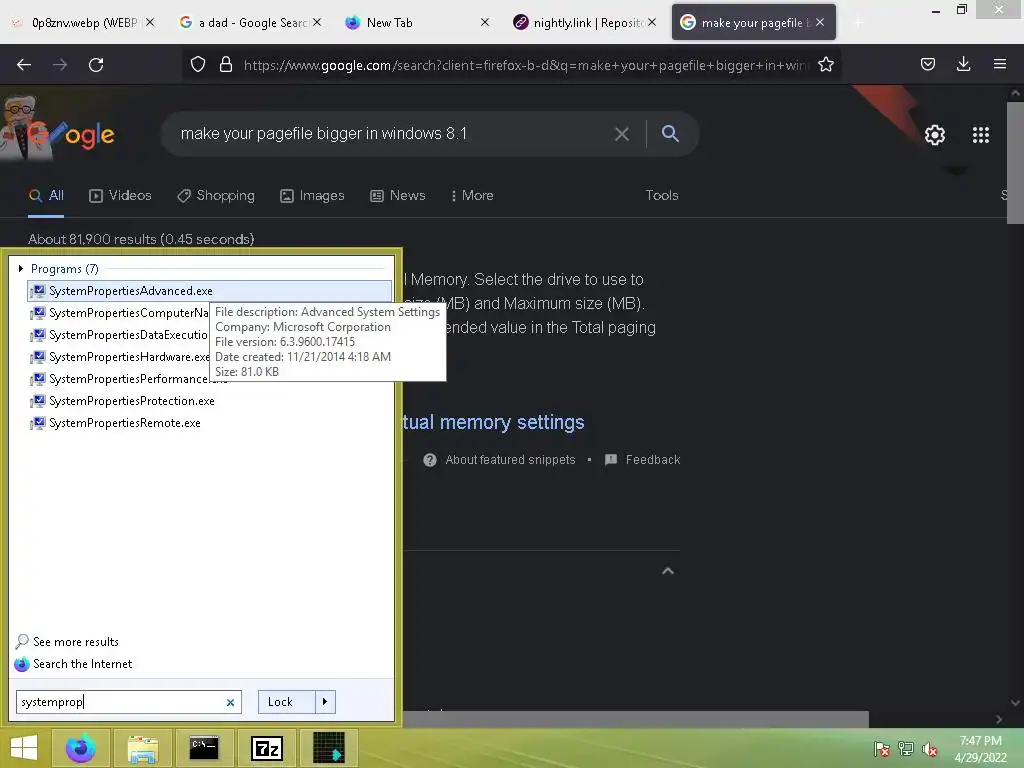Open the Firefox downloads panel
The image size is (1024, 768).
pyautogui.click(x=963, y=64)
